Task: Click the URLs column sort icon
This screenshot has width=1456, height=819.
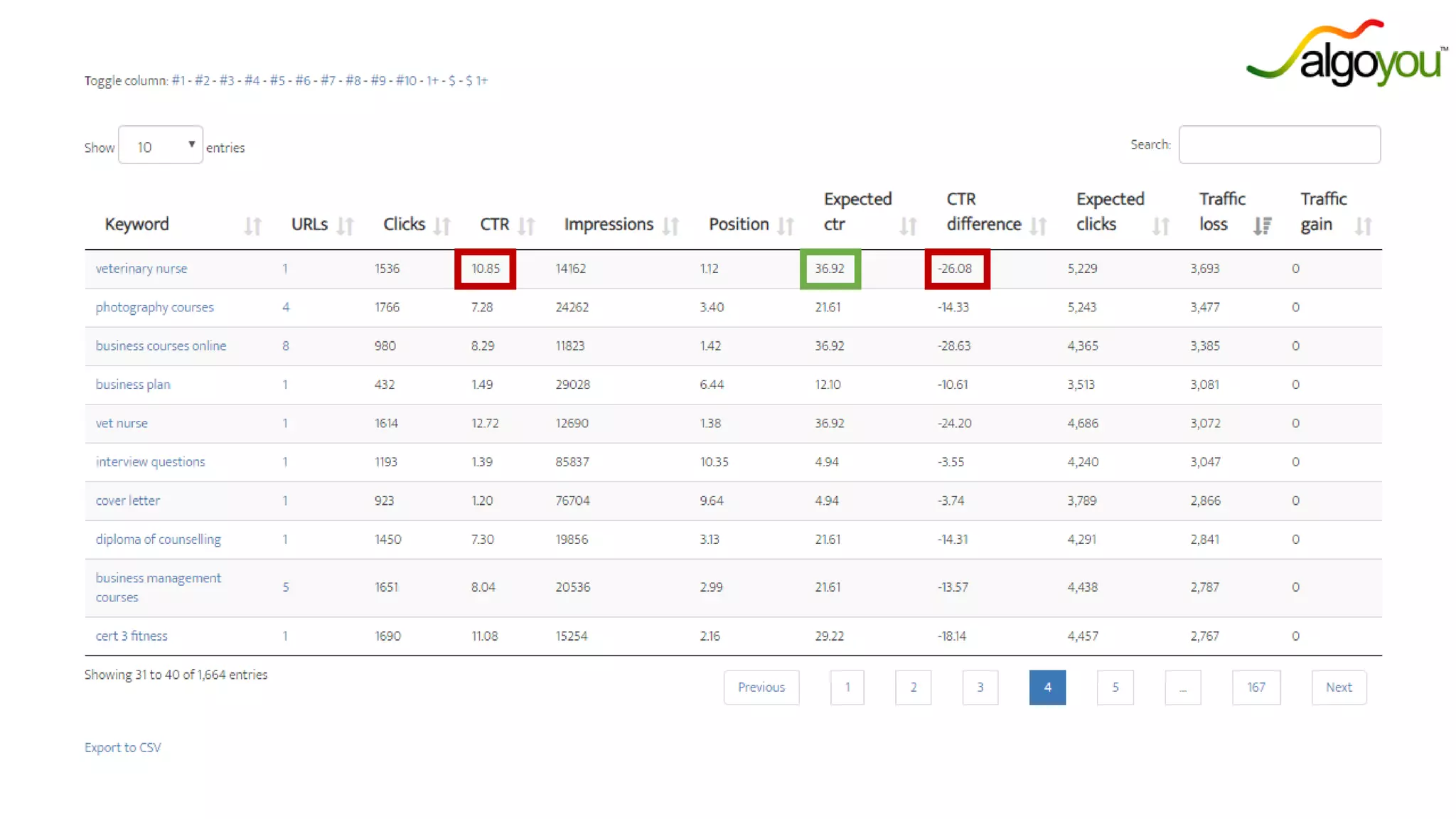Action: point(345,226)
